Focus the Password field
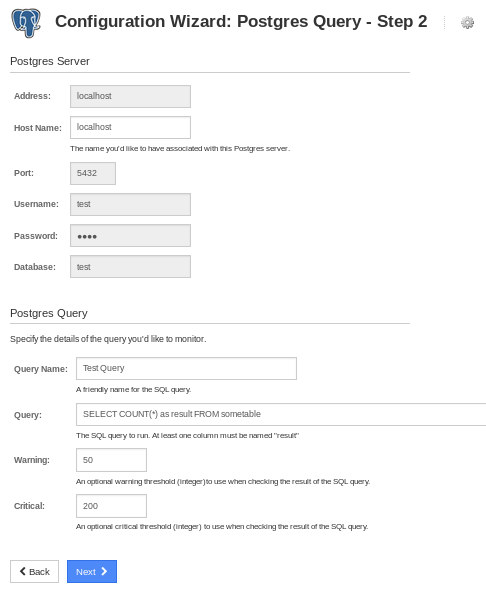Screen dimensions: 486x608 [x=130, y=235]
